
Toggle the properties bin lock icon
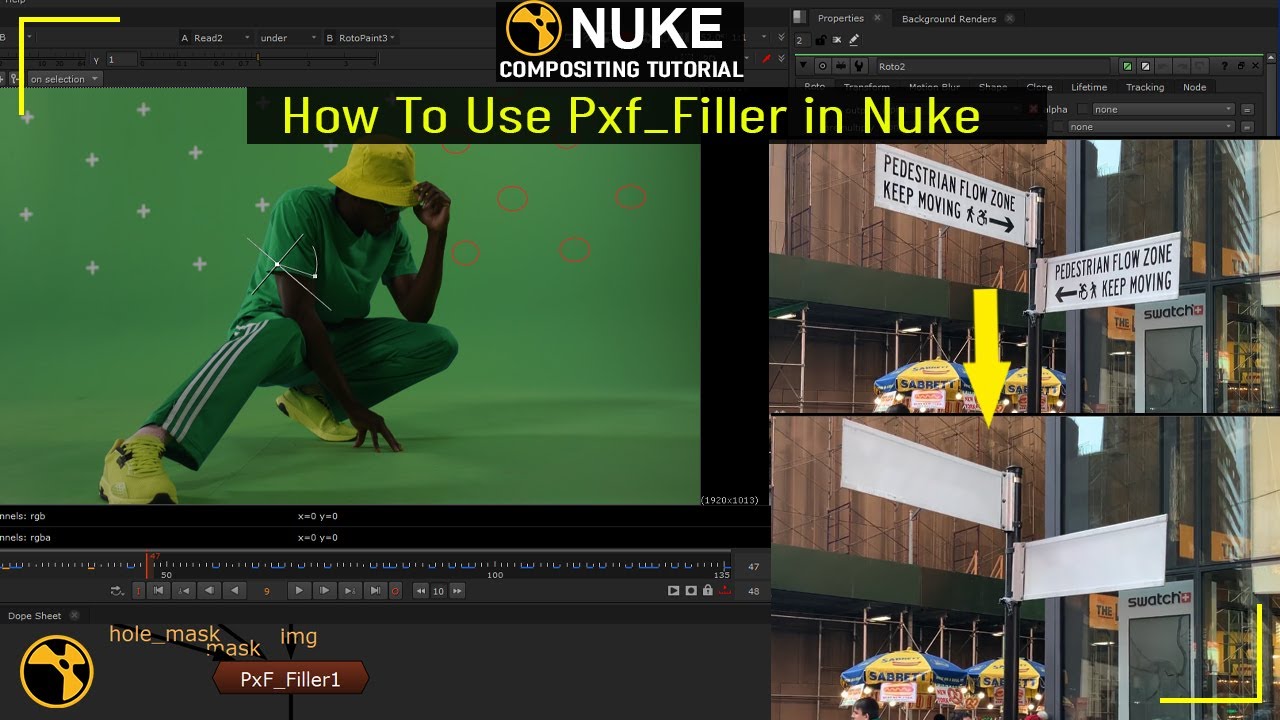[x=820, y=40]
